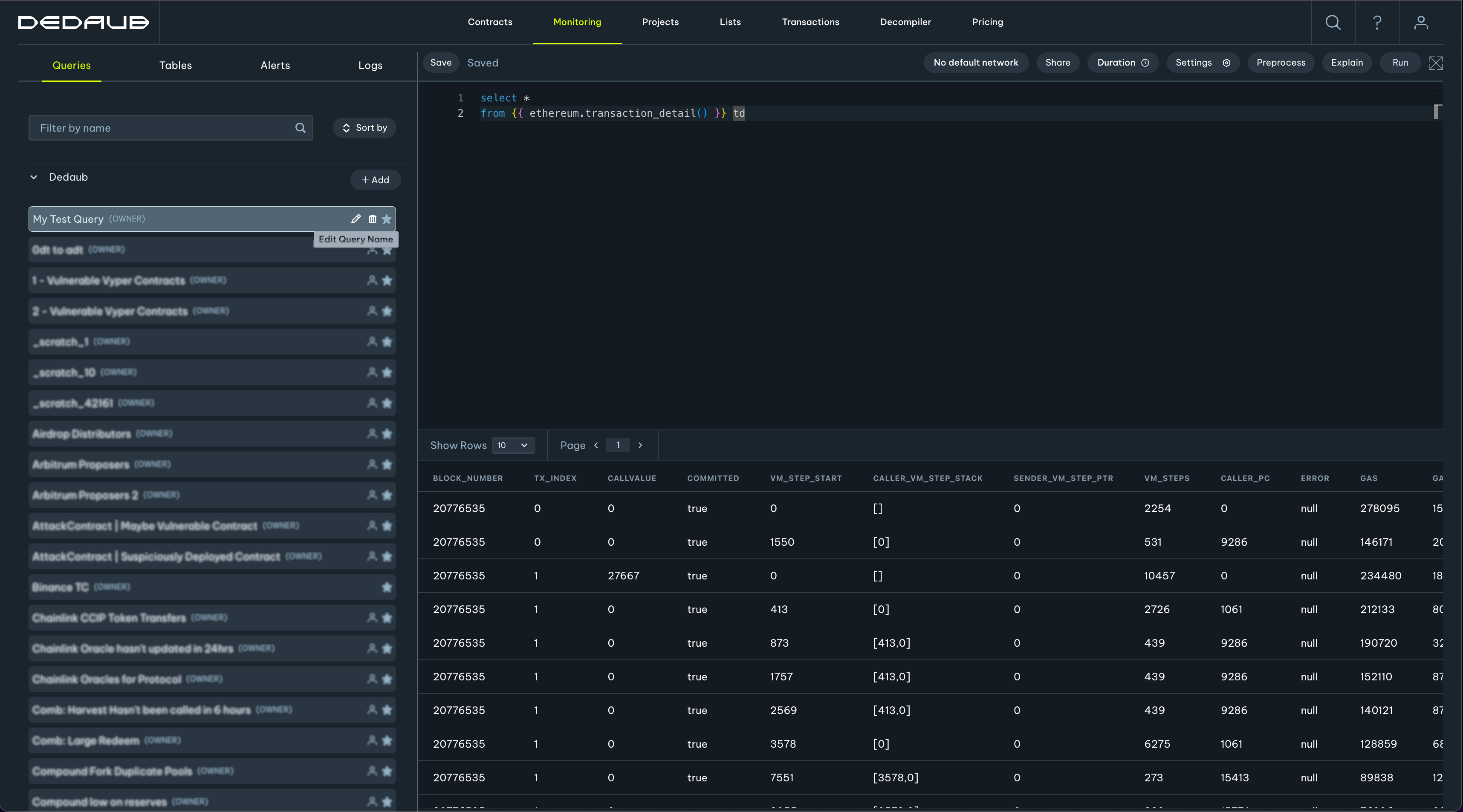
Task: Click the search magnifier icon in header
Action: [1333, 22]
